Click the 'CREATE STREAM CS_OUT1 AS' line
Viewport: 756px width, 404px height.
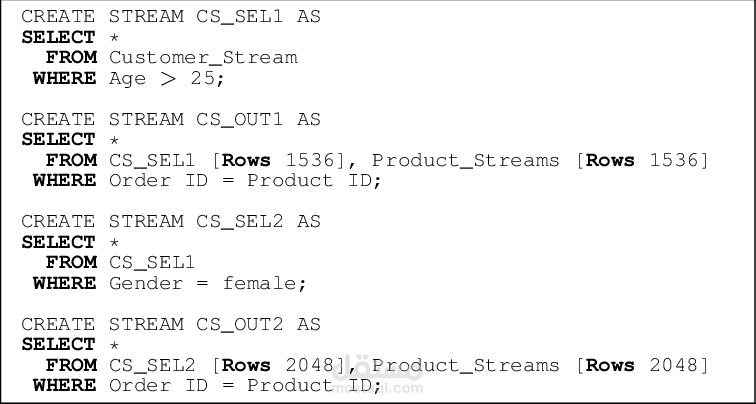[x=171, y=119]
